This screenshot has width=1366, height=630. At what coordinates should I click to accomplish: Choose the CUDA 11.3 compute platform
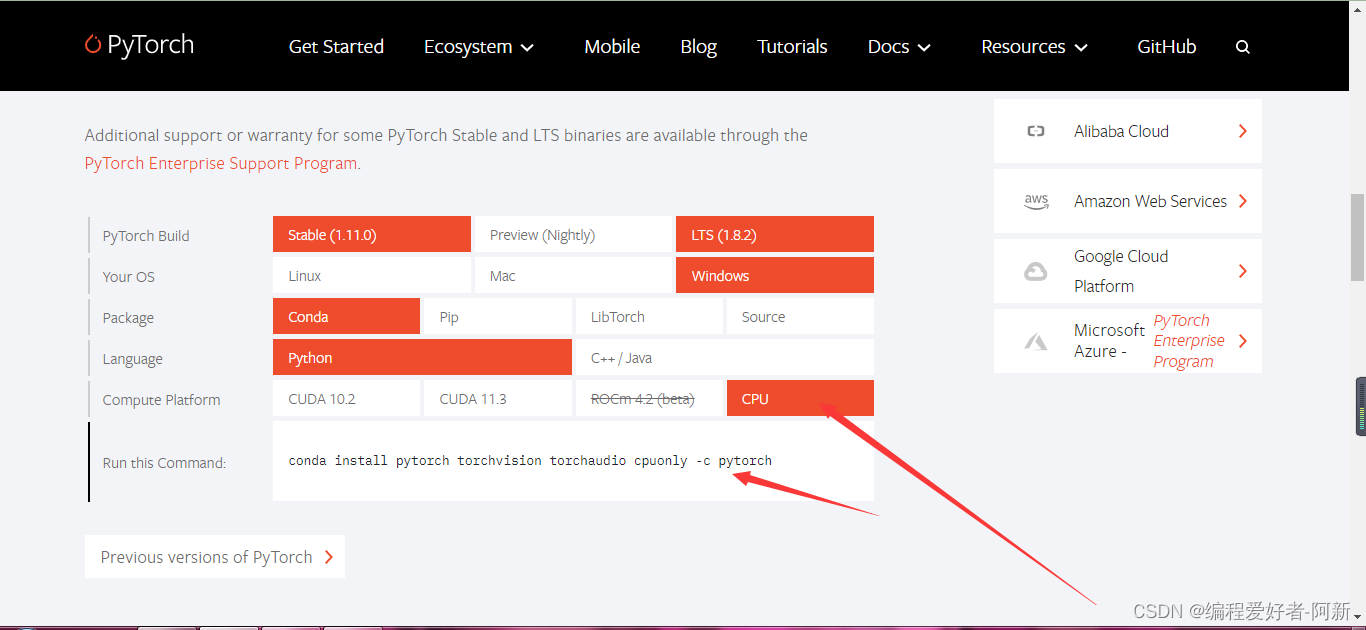click(x=497, y=399)
